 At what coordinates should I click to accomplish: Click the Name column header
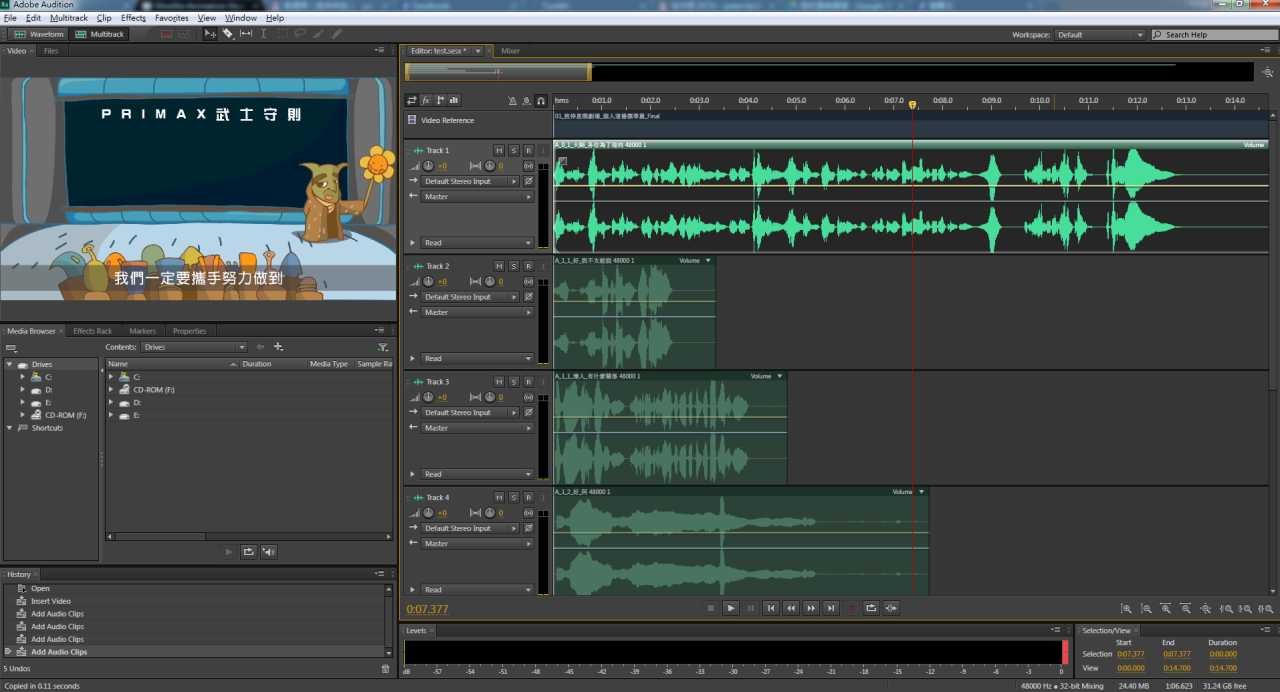point(173,364)
